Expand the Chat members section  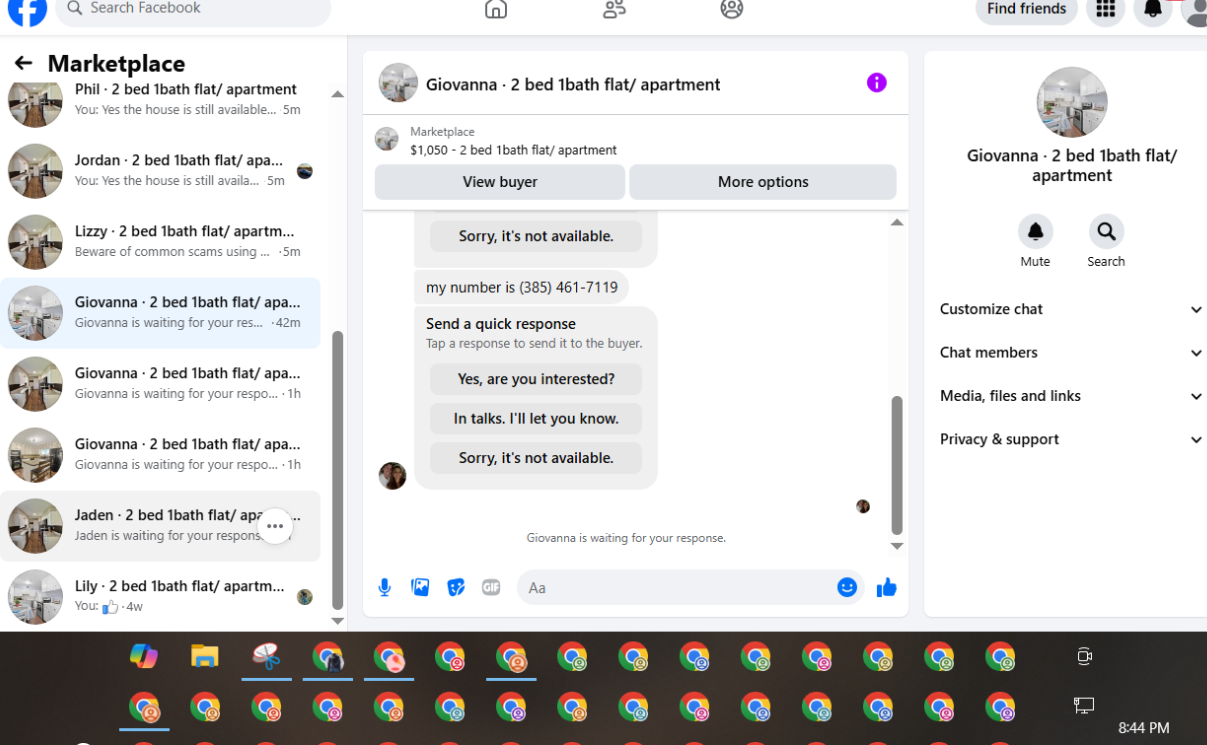1072,352
